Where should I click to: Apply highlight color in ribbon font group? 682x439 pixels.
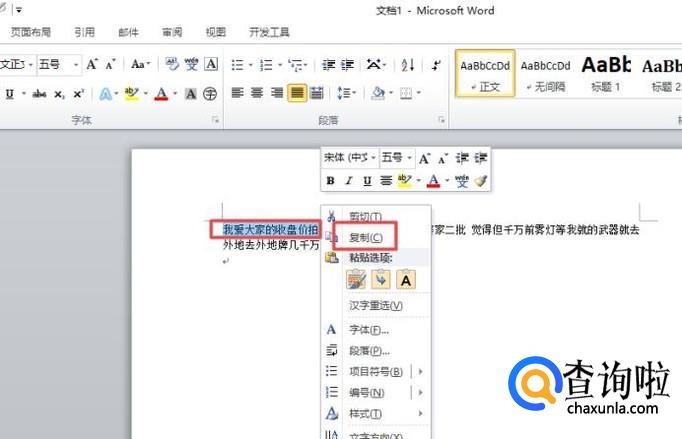[x=132, y=94]
